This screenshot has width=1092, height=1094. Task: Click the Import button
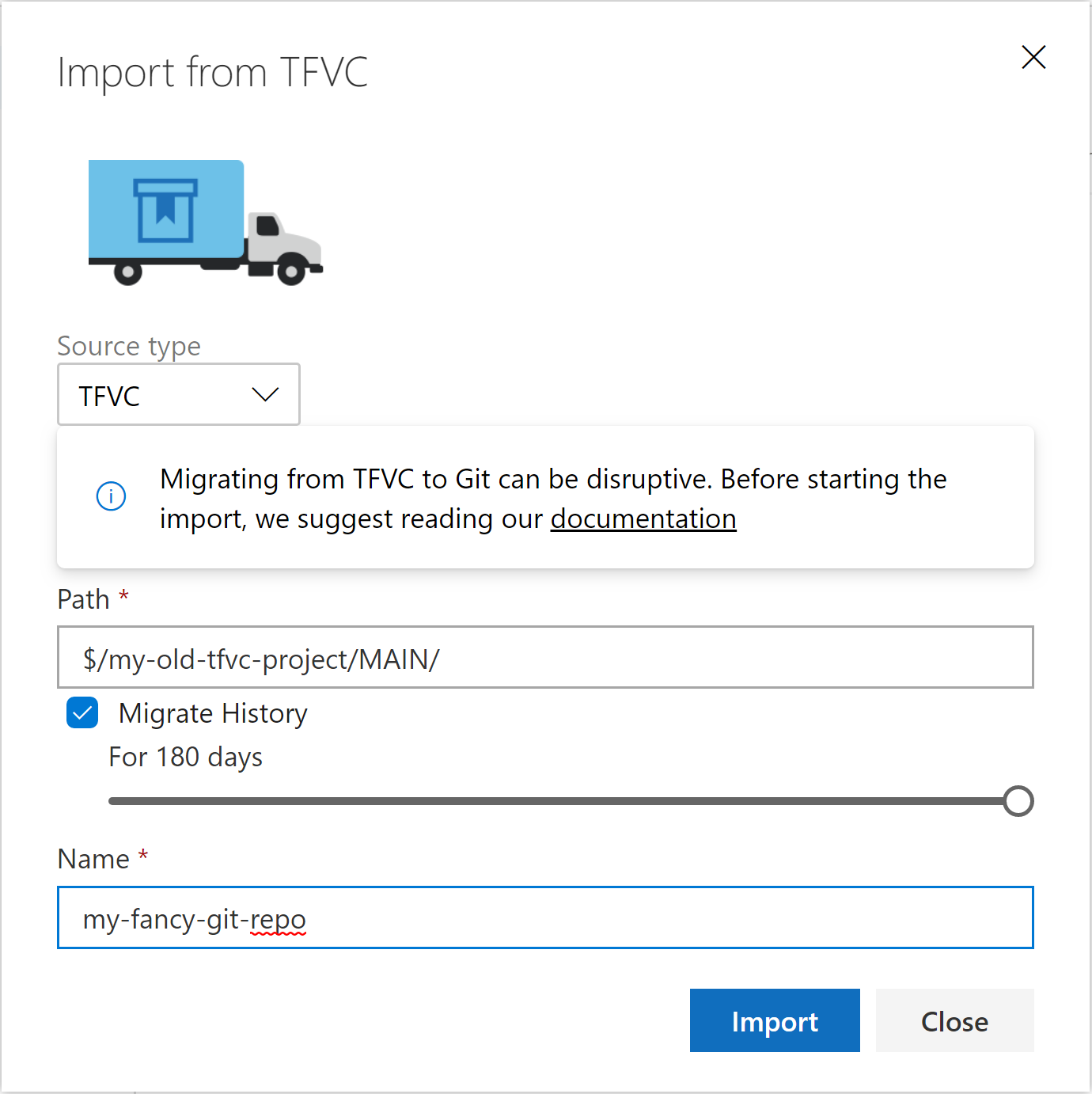(775, 1020)
